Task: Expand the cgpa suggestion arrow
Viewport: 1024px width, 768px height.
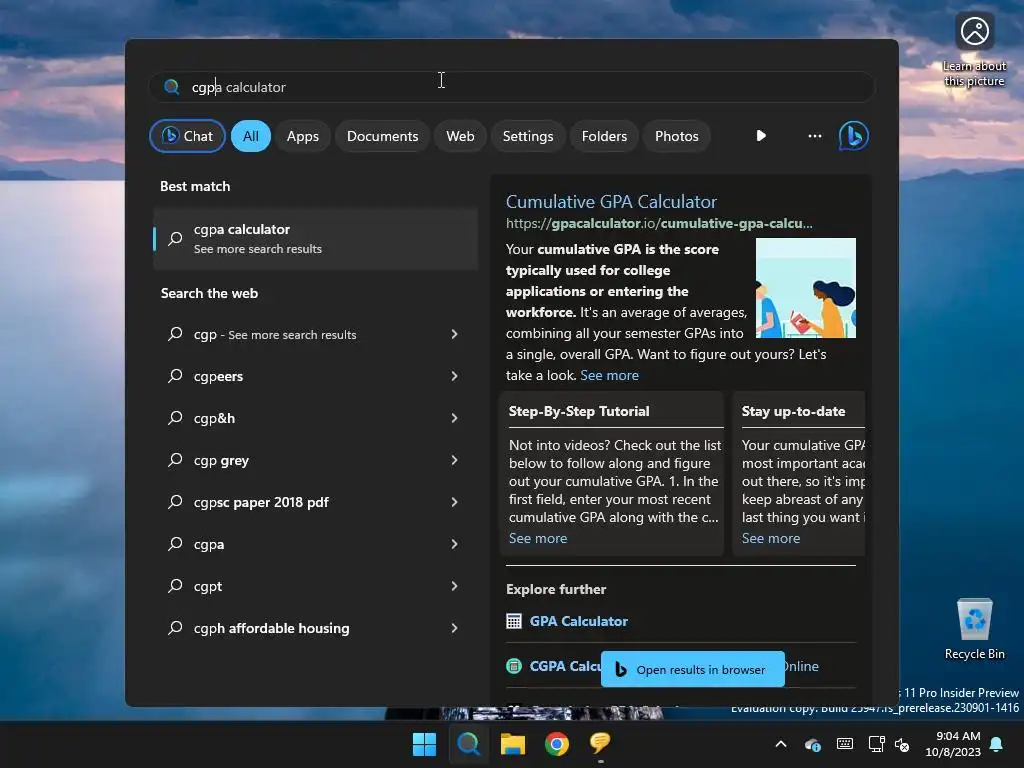Action: point(455,543)
